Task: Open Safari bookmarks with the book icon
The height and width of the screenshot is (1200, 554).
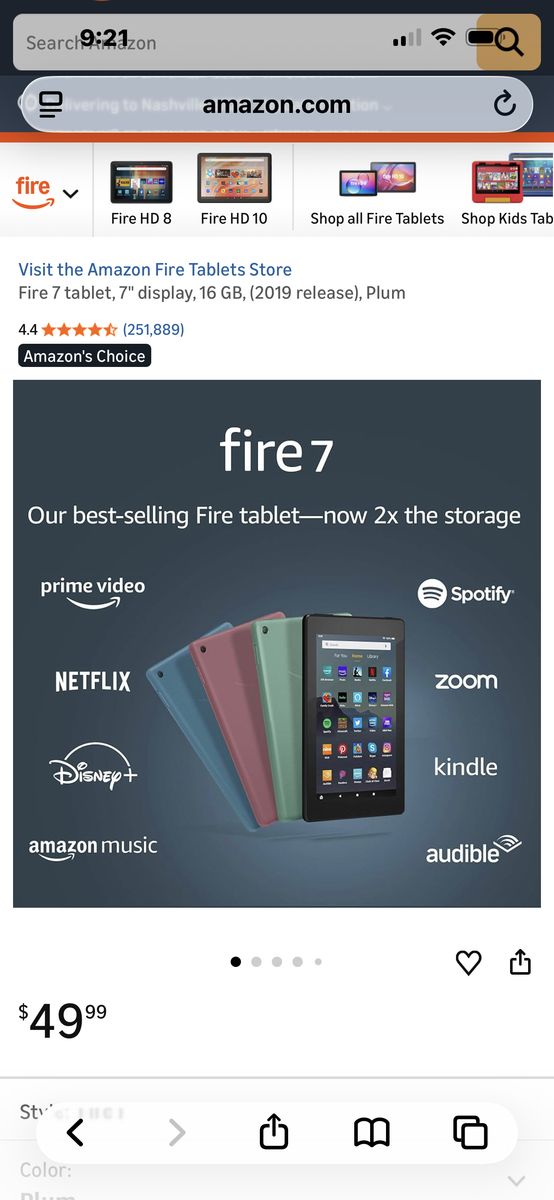Action: [372, 1132]
